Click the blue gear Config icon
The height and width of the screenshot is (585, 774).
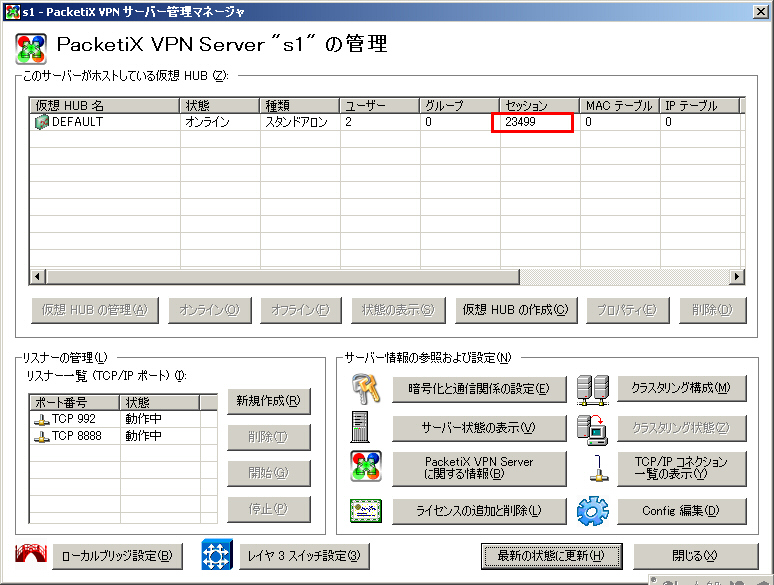click(592, 511)
